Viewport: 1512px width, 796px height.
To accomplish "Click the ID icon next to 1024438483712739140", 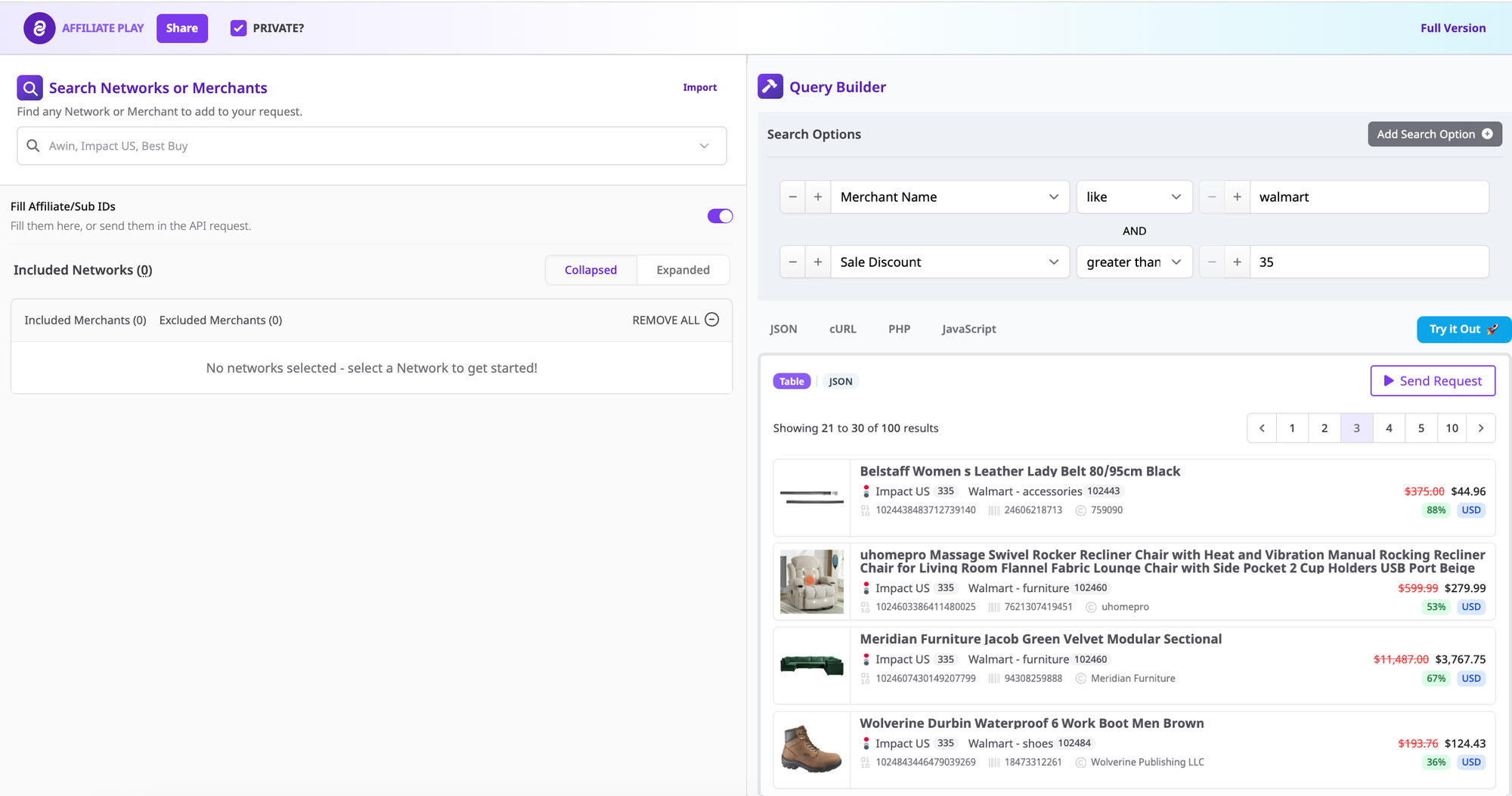I will pyautogui.click(x=866, y=510).
